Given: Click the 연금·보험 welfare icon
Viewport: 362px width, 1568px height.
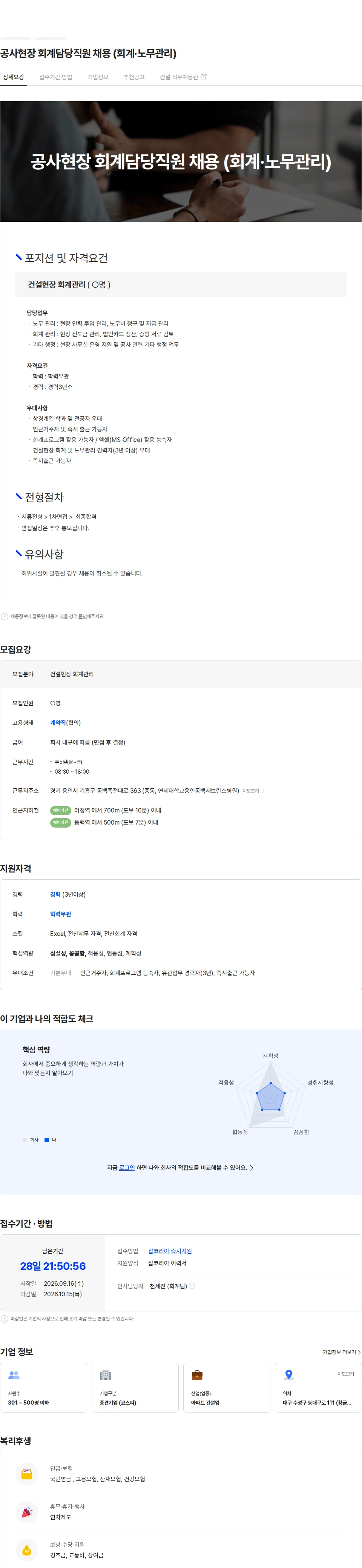Looking at the screenshot, I should tap(27, 1474).
